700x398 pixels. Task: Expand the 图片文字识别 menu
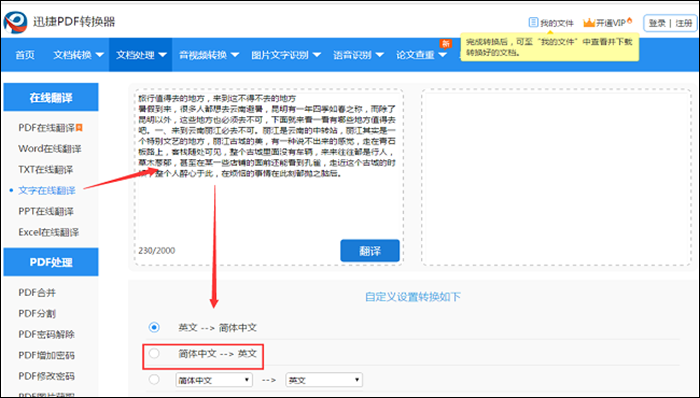tap(286, 55)
